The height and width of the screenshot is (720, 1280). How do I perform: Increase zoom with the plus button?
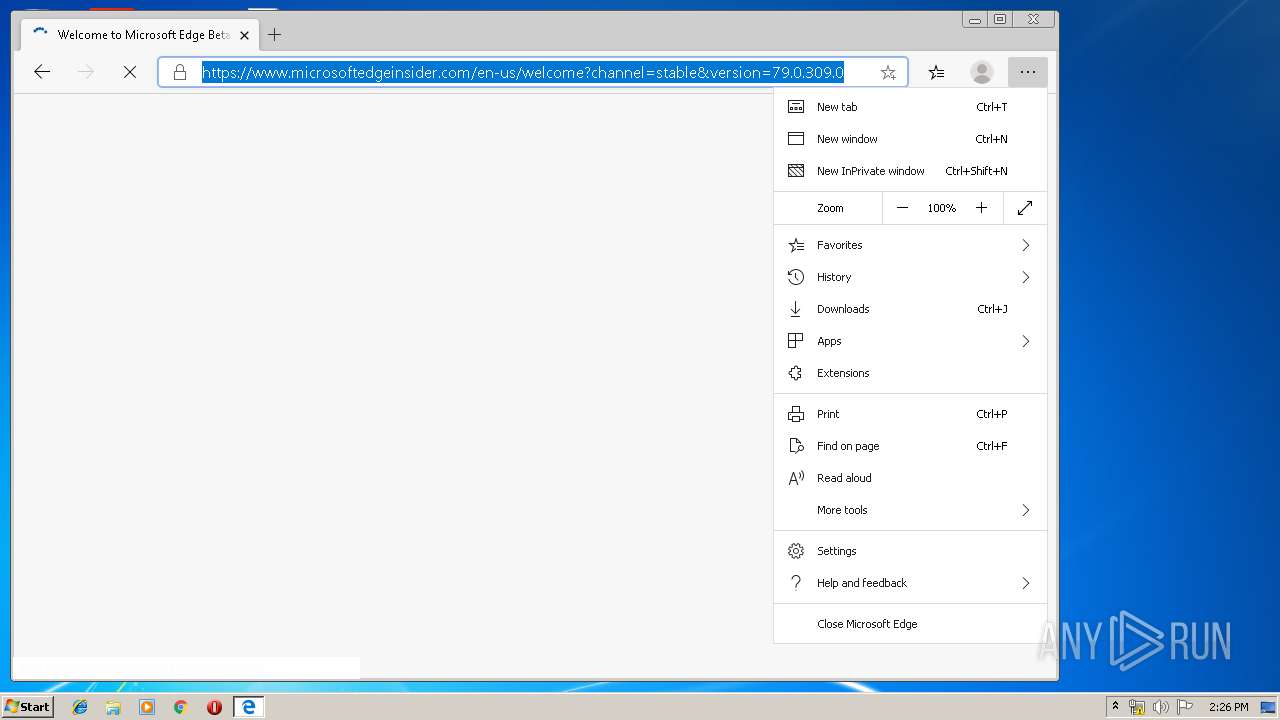pos(981,208)
